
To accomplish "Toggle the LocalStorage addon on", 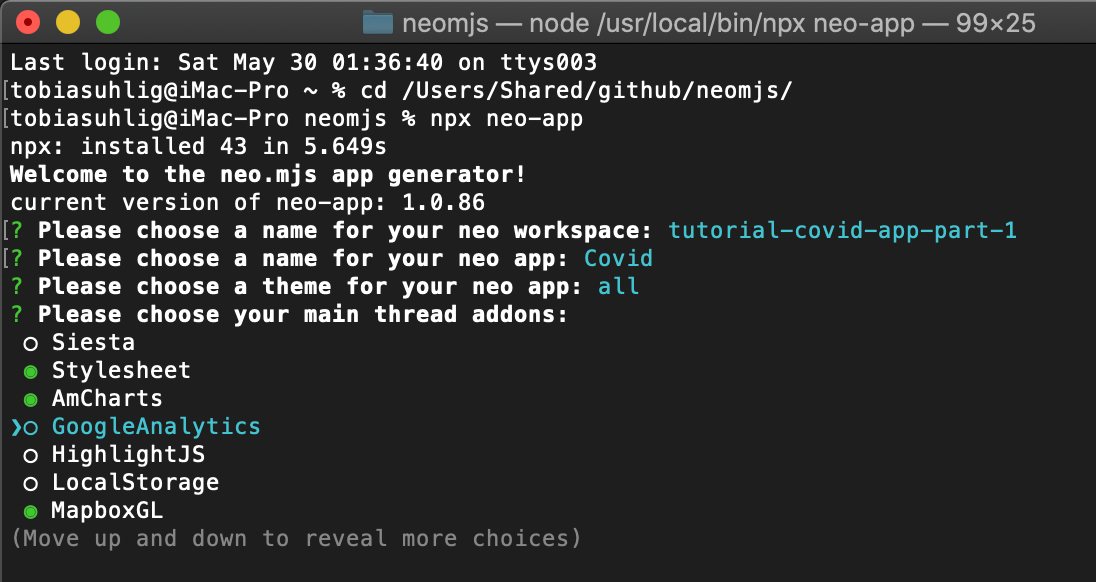I will tap(34, 482).
